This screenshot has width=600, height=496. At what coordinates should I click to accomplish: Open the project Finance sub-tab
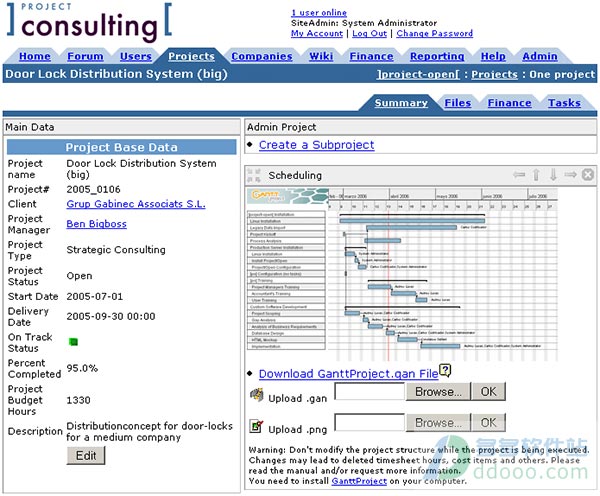click(509, 103)
